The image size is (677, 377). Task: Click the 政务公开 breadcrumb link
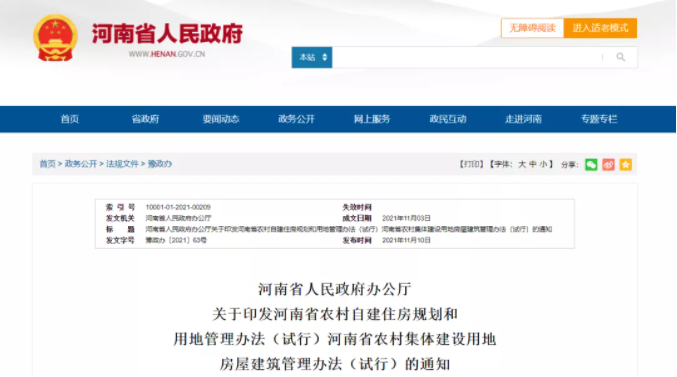(x=81, y=164)
